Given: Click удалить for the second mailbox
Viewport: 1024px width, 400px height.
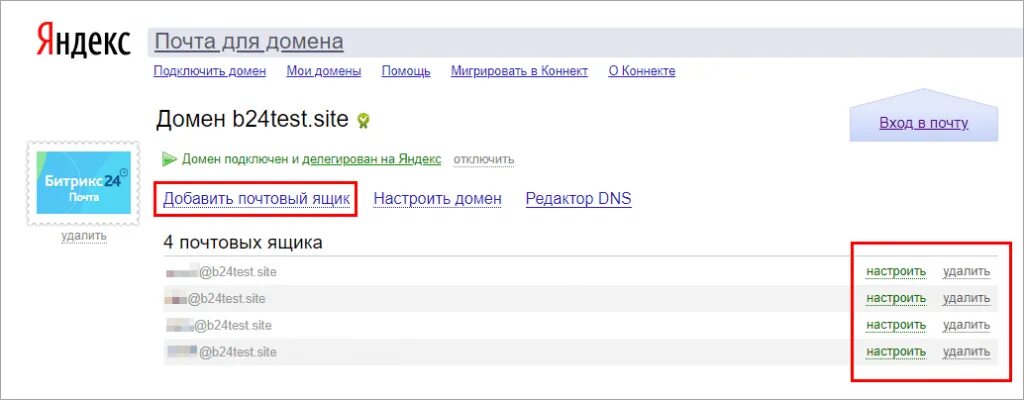Looking at the screenshot, I should coord(967,299).
